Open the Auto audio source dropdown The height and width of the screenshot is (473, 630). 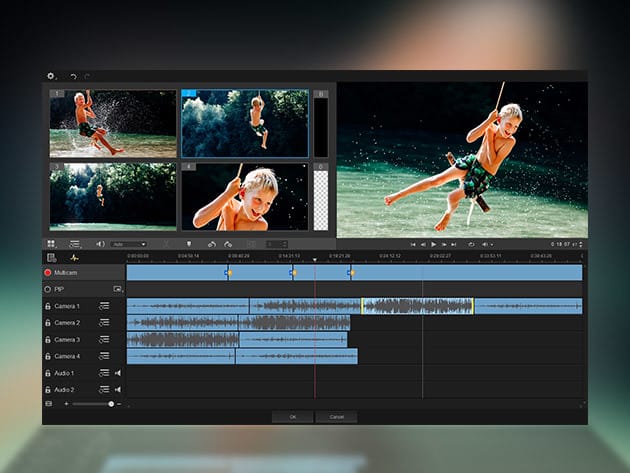(129, 244)
